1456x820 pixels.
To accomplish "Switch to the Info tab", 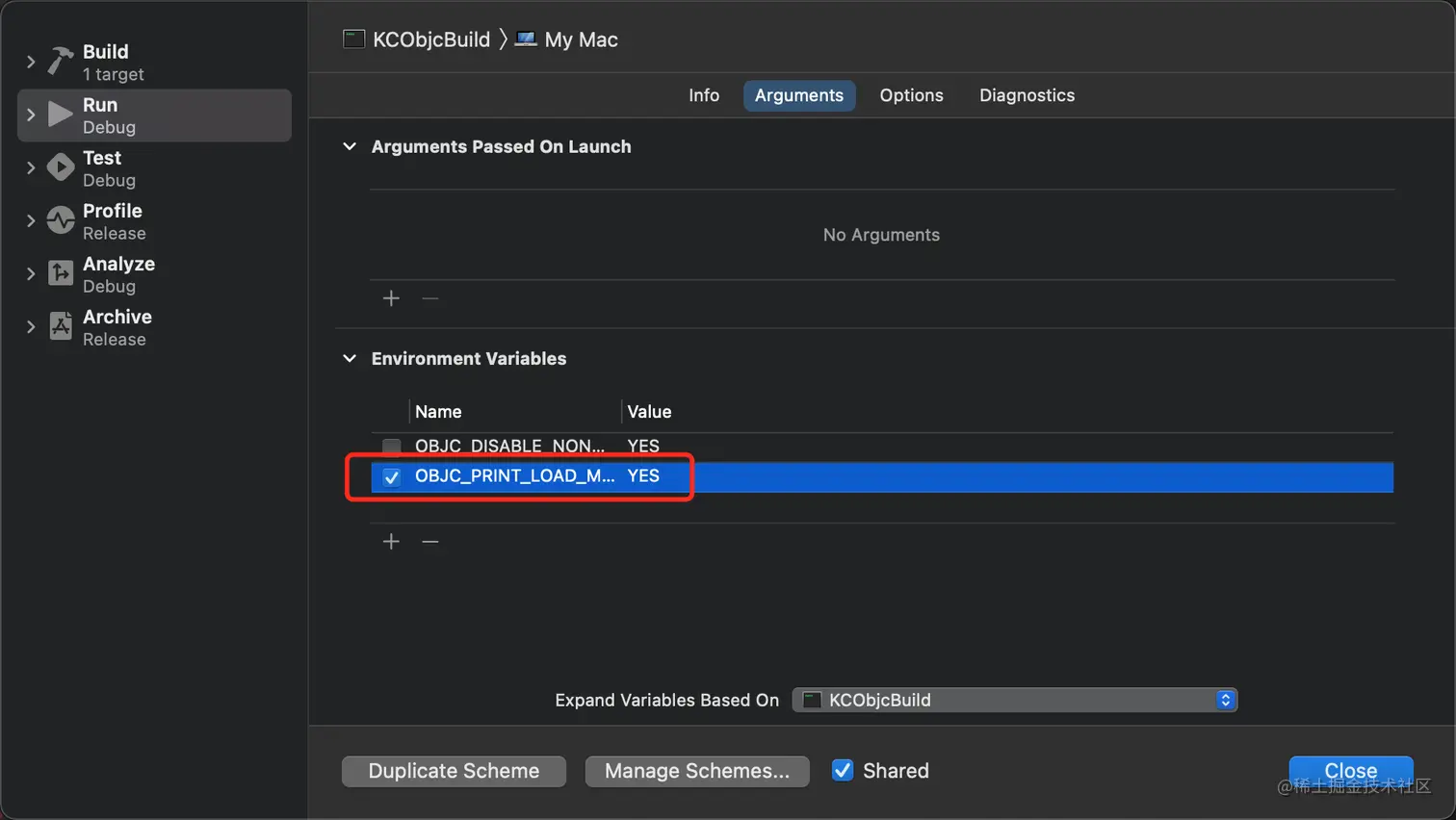I will pos(704,95).
